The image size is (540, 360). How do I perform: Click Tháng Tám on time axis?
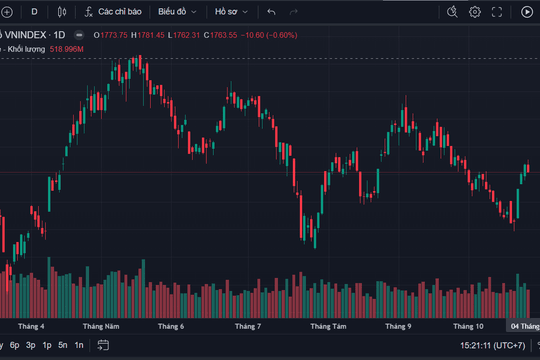(x=328, y=326)
